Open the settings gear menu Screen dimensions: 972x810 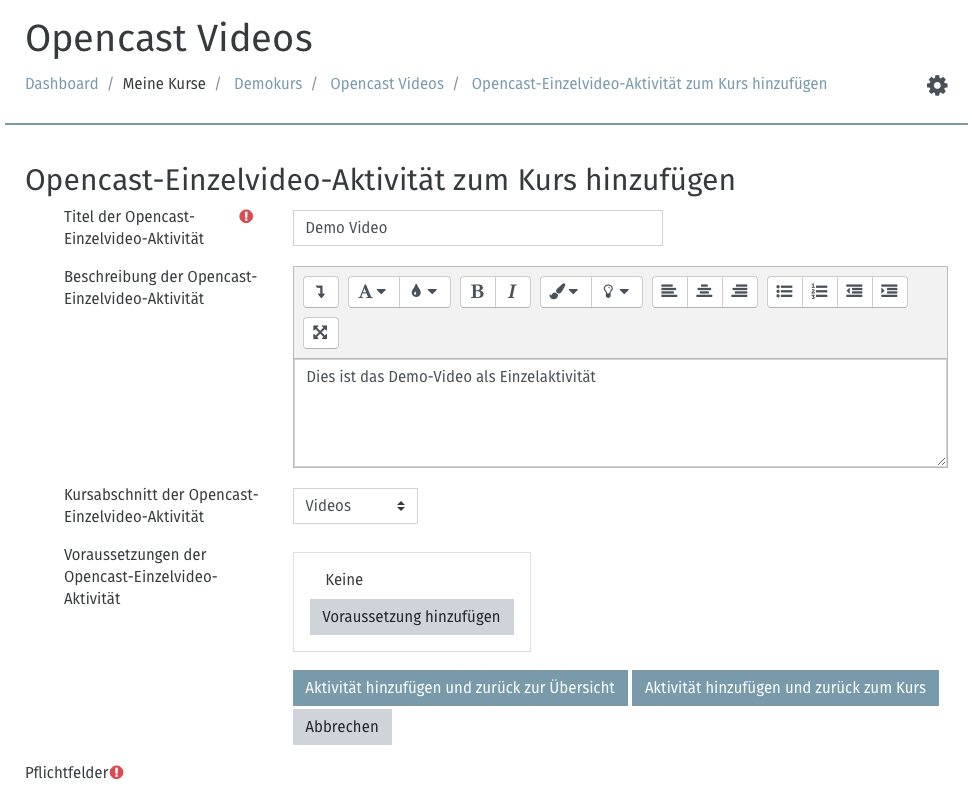click(x=937, y=86)
